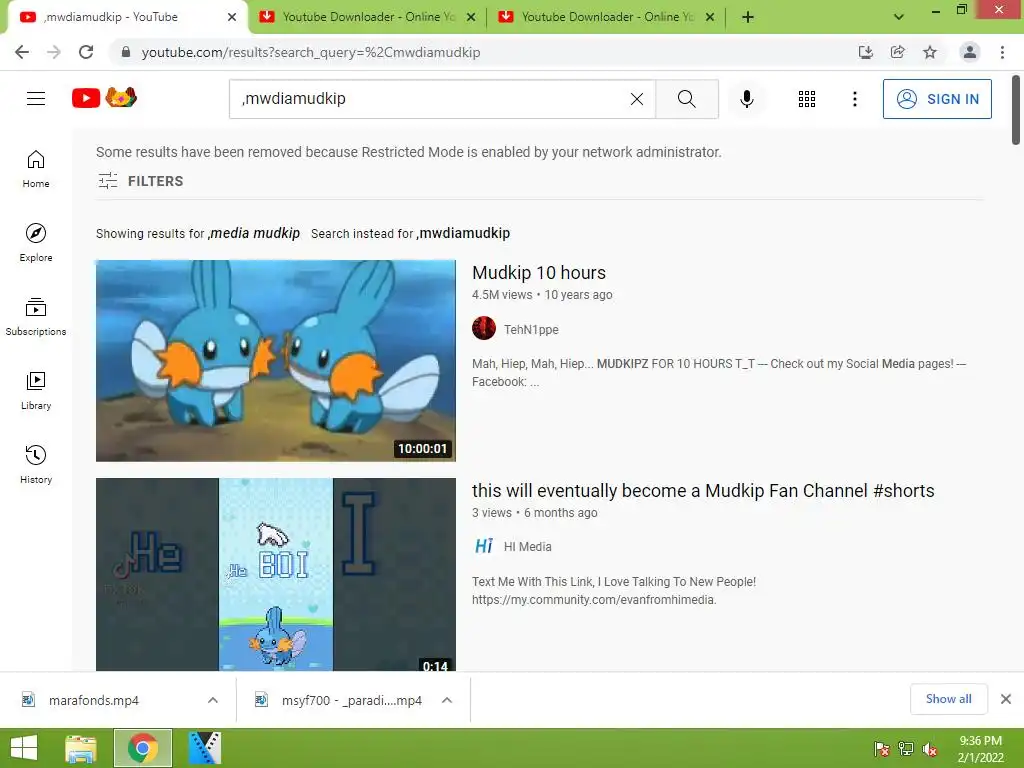Open Chrome's three-dot menu
Viewport: 1024px width, 768px height.
click(x=1002, y=52)
